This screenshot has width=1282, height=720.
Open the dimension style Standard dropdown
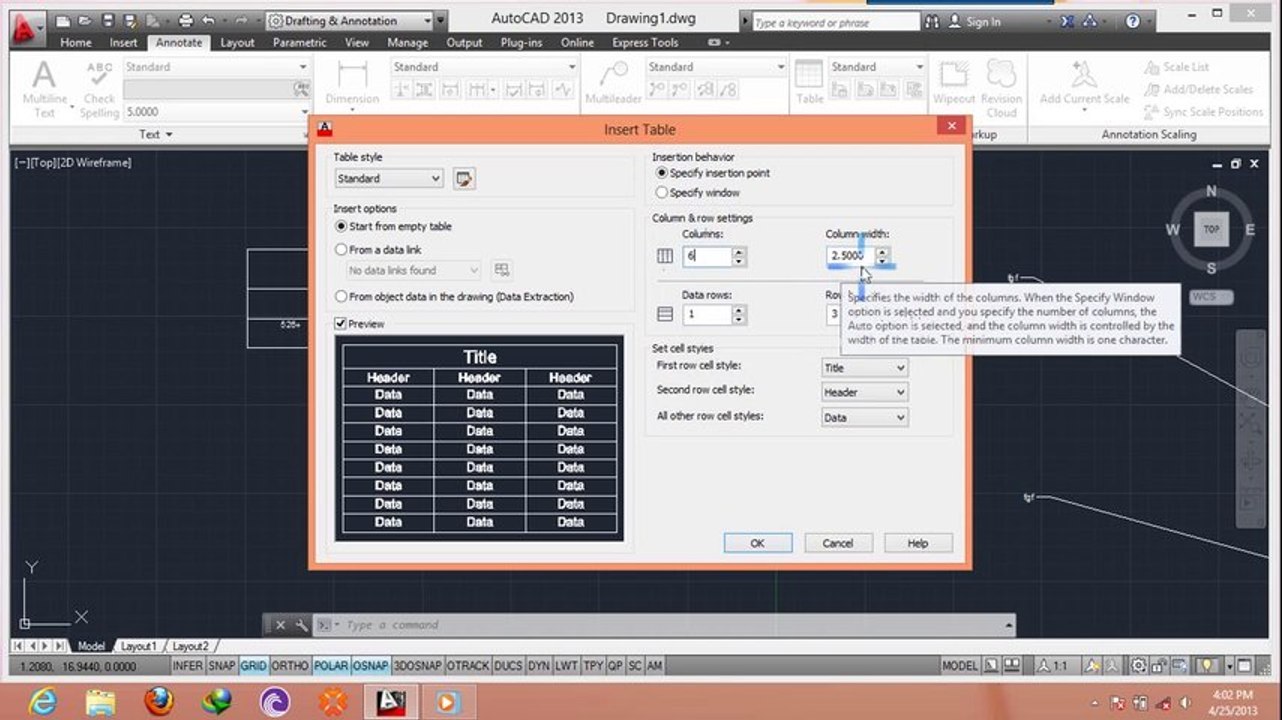point(484,67)
